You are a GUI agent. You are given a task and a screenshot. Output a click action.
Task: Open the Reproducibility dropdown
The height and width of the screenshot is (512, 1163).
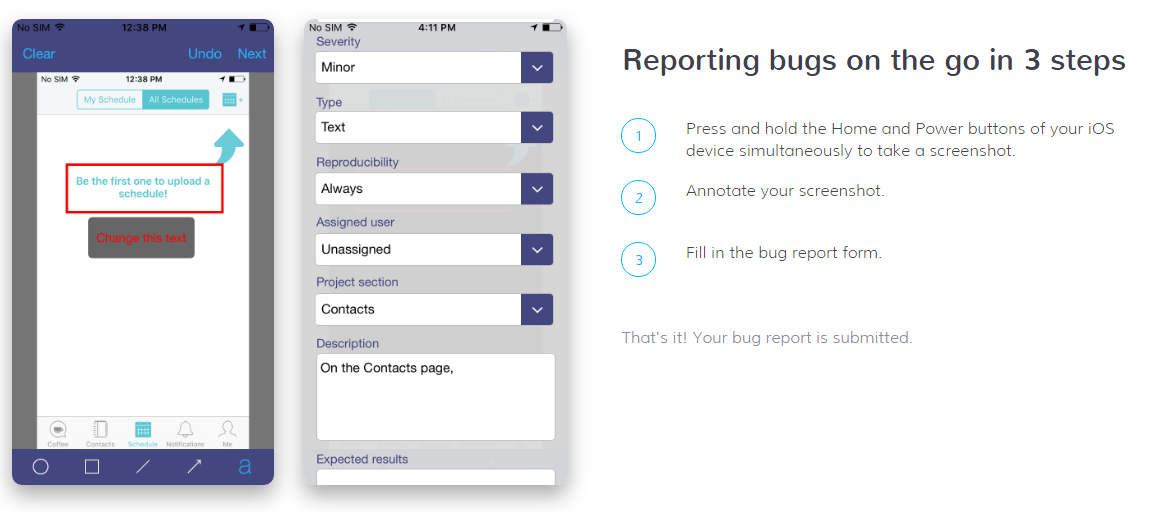(x=537, y=189)
